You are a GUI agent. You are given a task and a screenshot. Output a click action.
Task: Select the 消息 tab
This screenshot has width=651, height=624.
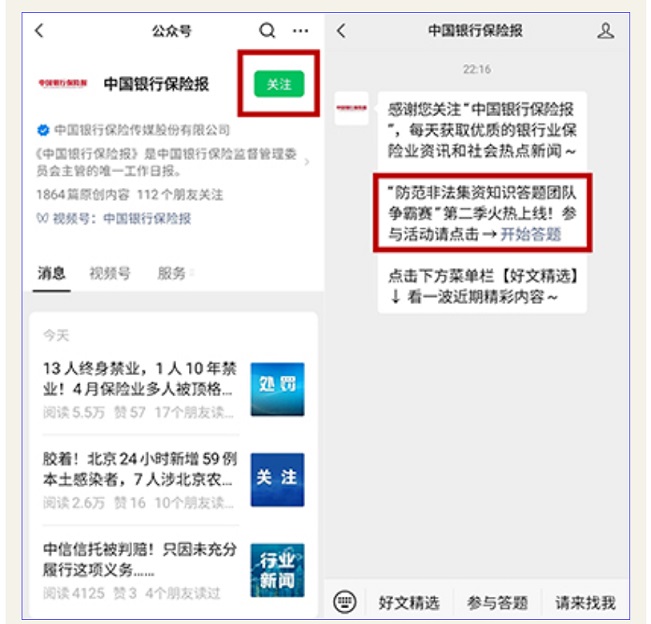click(51, 273)
